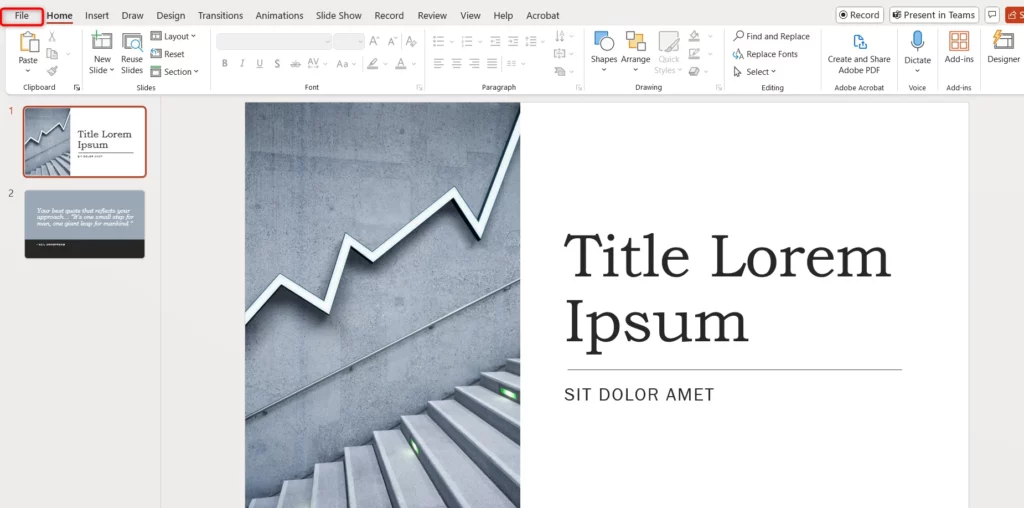This screenshot has width=1024, height=508.
Task: Toggle underline formatting
Action: pos(260,63)
